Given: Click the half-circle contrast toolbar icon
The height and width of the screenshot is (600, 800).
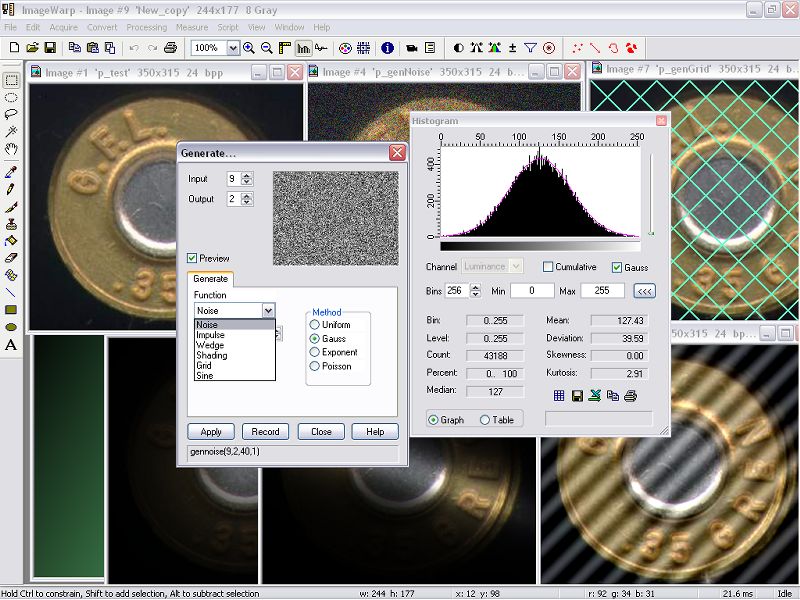Looking at the screenshot, I should 459,48.
